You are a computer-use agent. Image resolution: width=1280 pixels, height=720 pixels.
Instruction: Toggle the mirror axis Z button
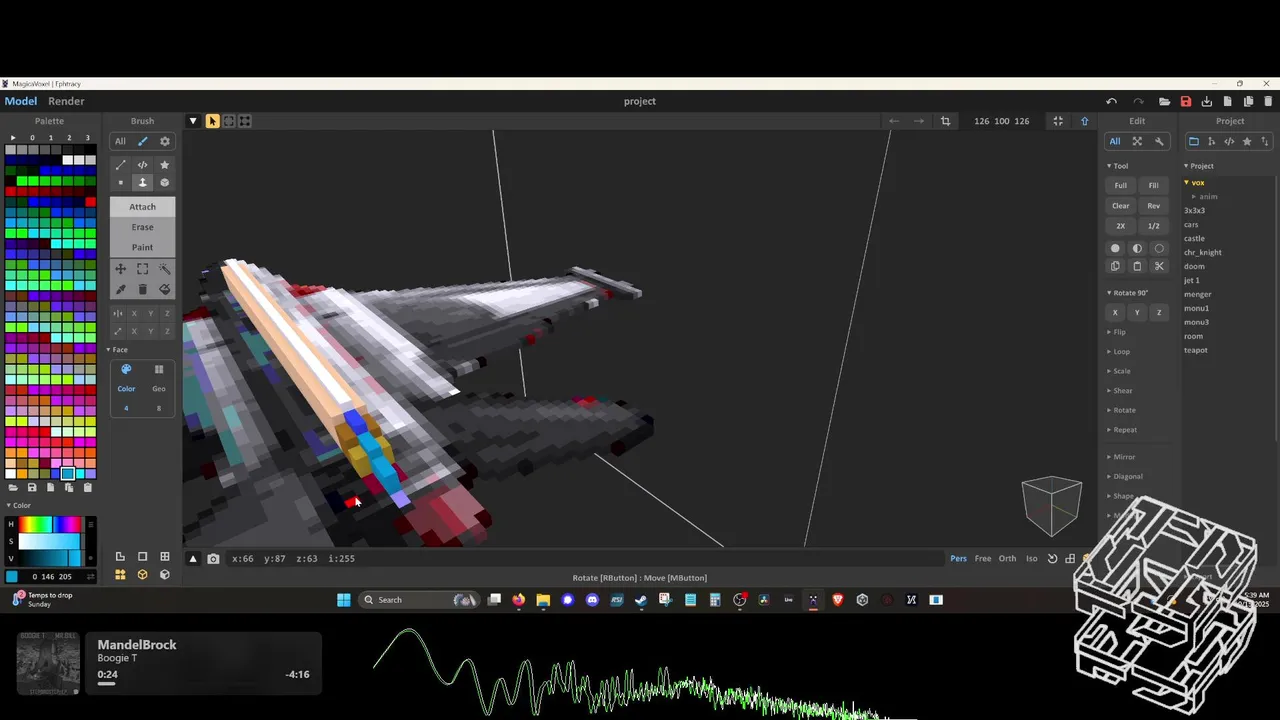[166, 314]
